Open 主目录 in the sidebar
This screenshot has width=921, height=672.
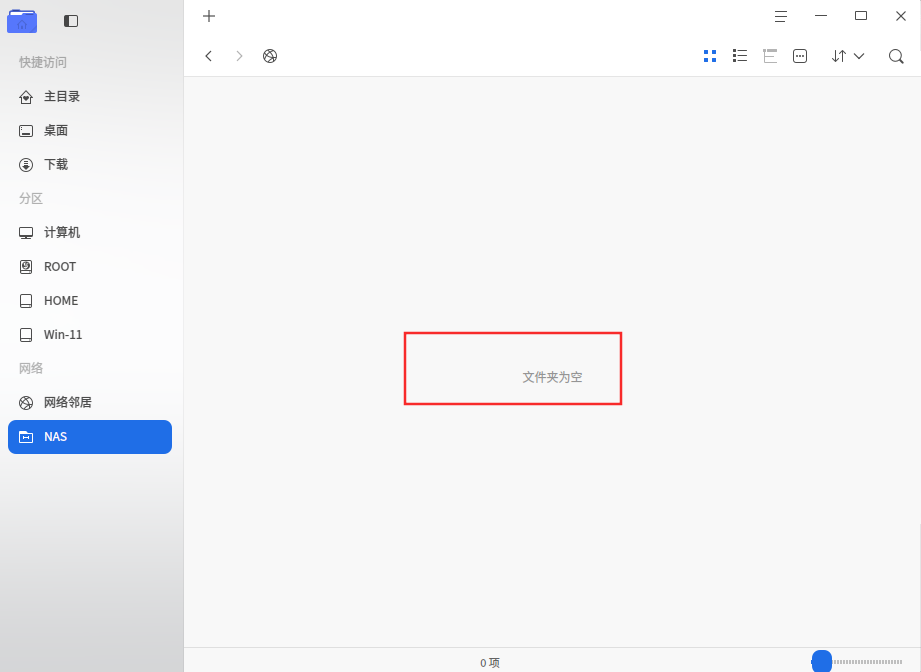point(90,97)
